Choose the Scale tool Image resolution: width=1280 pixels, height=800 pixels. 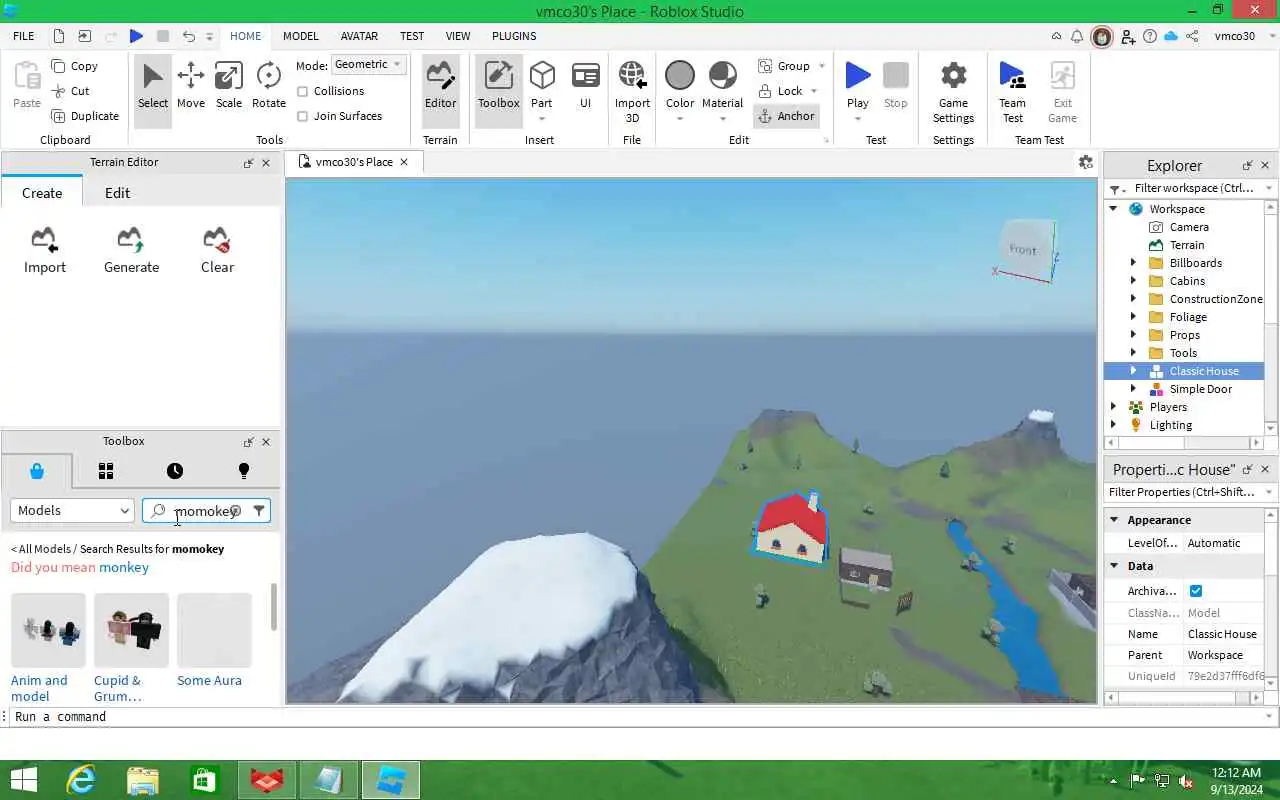pos(229,87)
